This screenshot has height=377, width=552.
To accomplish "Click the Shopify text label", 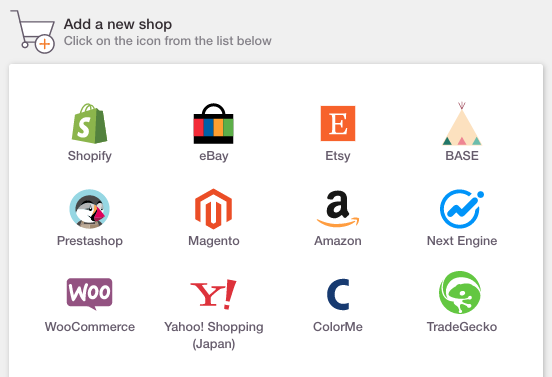I will [x=89, y=156].
